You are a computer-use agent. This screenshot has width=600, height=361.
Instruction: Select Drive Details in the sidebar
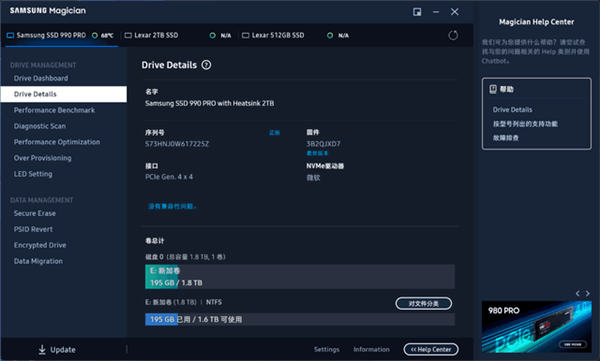tap(64, 94)
